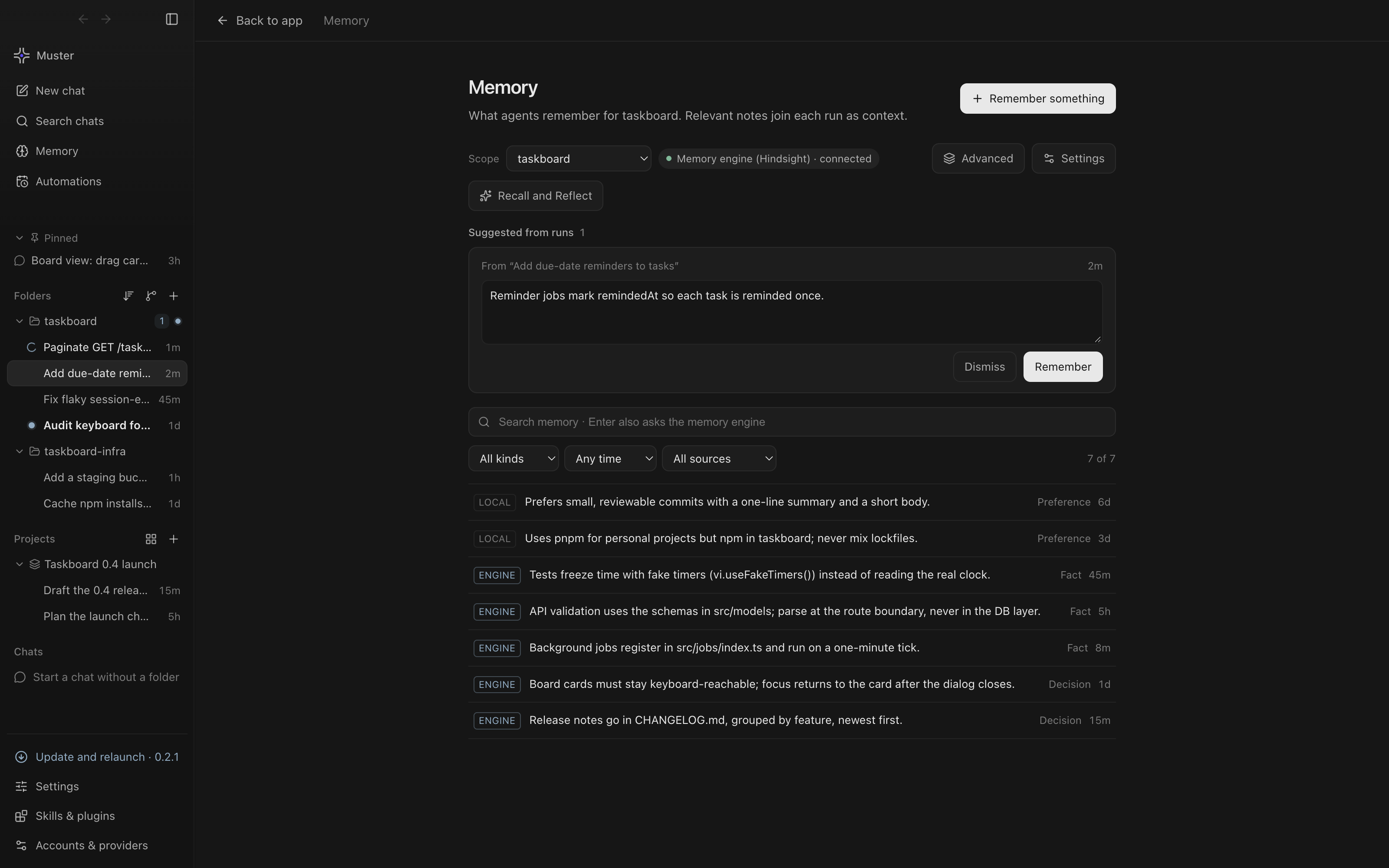Click the Muster logo icon

22,56
